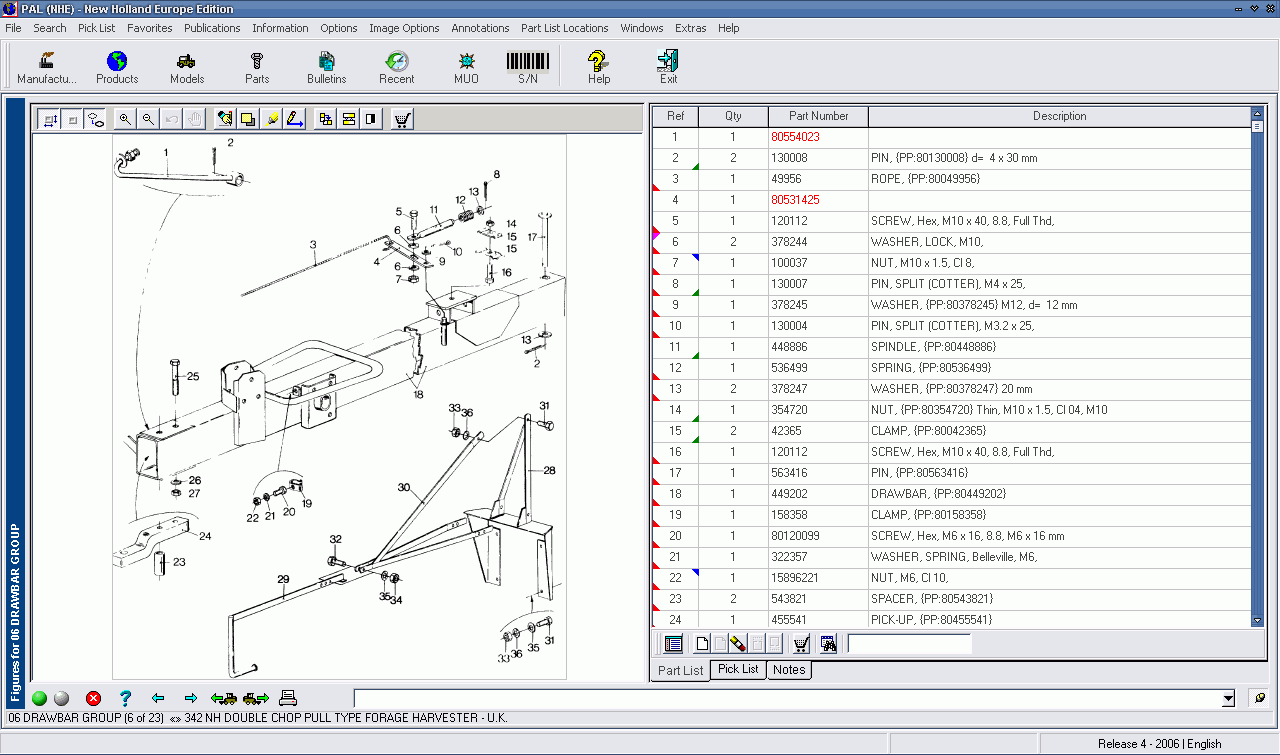Select the Zoom In magnifier tool
The height and width of the screenshot is (755, 1280).
pos(125,118)
